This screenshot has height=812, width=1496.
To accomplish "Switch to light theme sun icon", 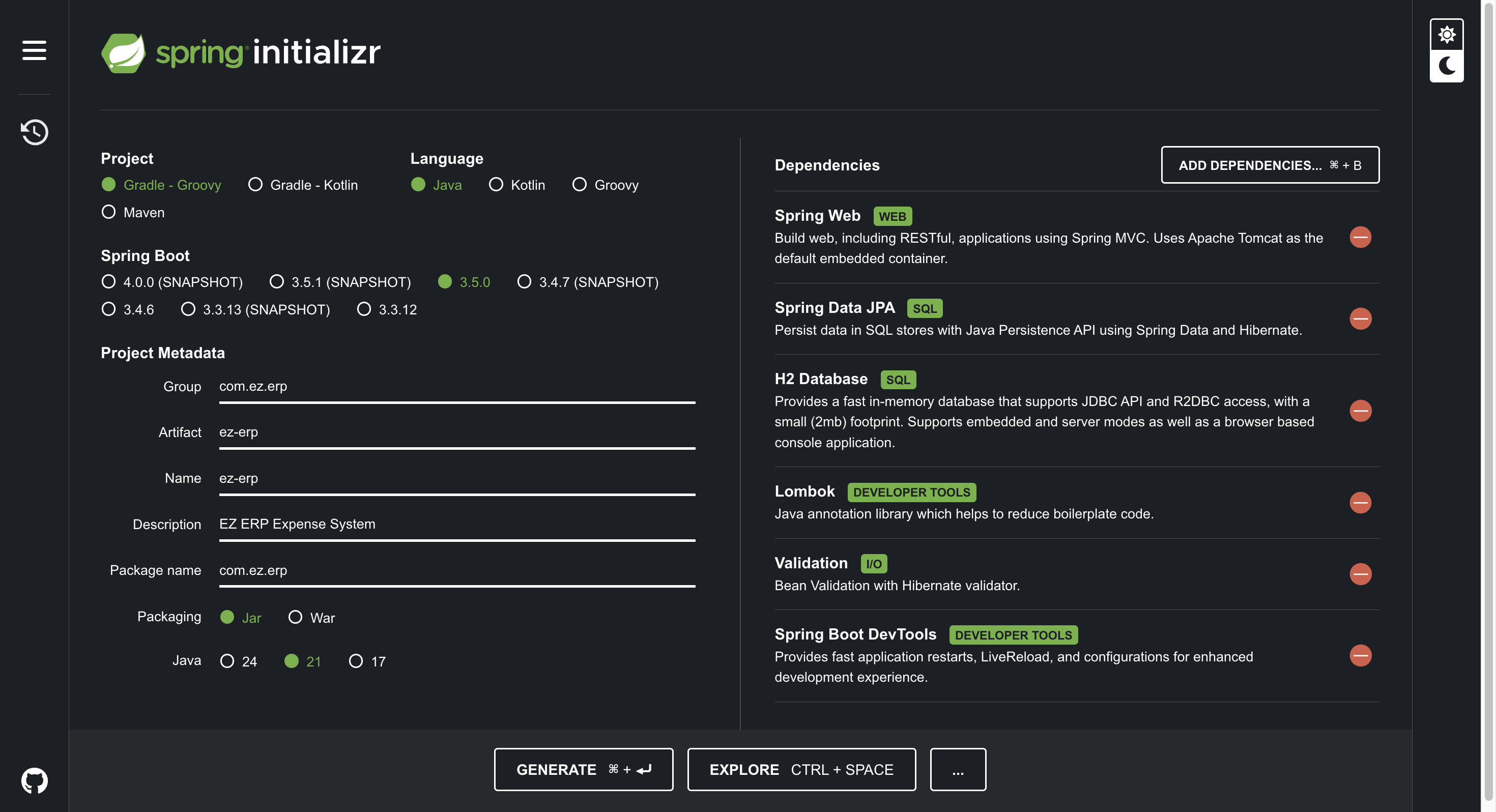I will point(1446,35).
